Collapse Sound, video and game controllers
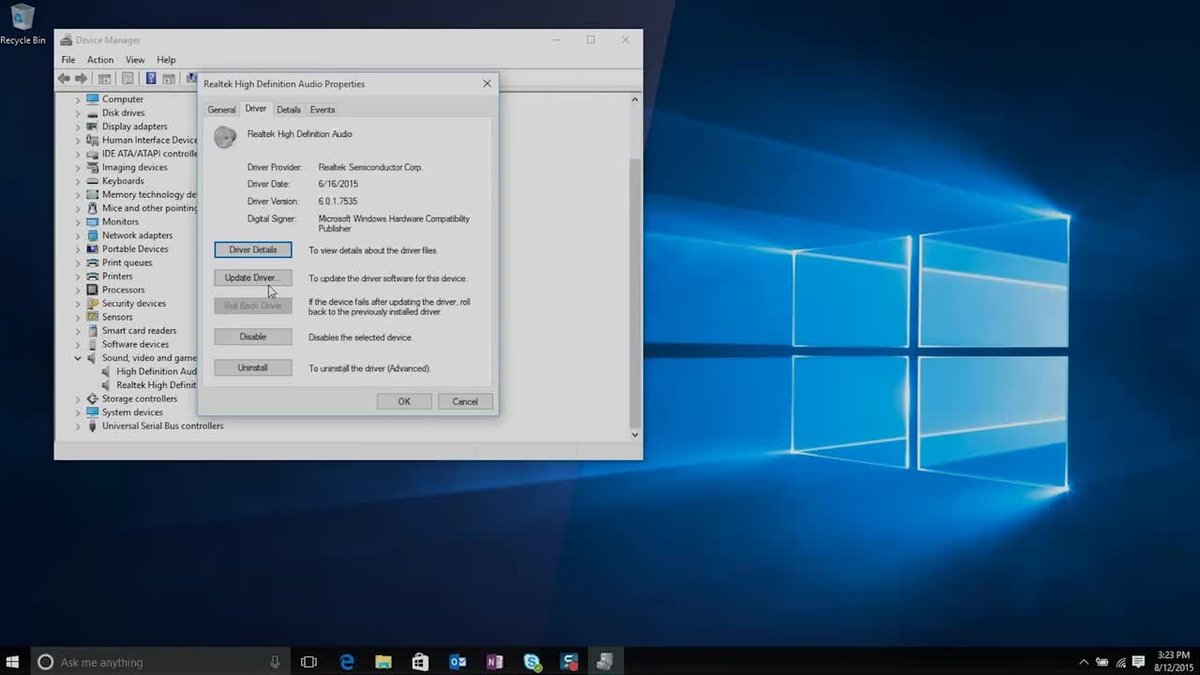The image size is (1200, 675). point(78,357)
